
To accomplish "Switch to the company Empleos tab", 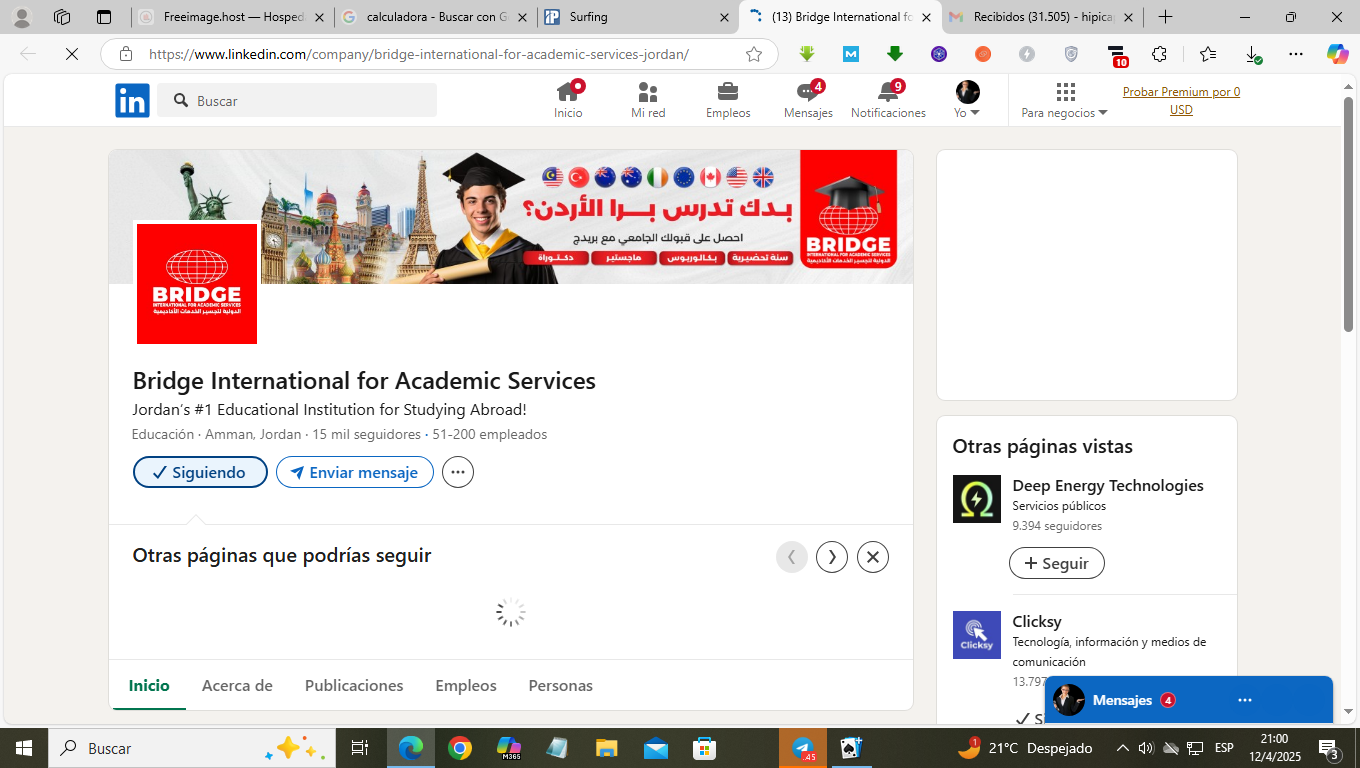I will [x=466, y=685].
